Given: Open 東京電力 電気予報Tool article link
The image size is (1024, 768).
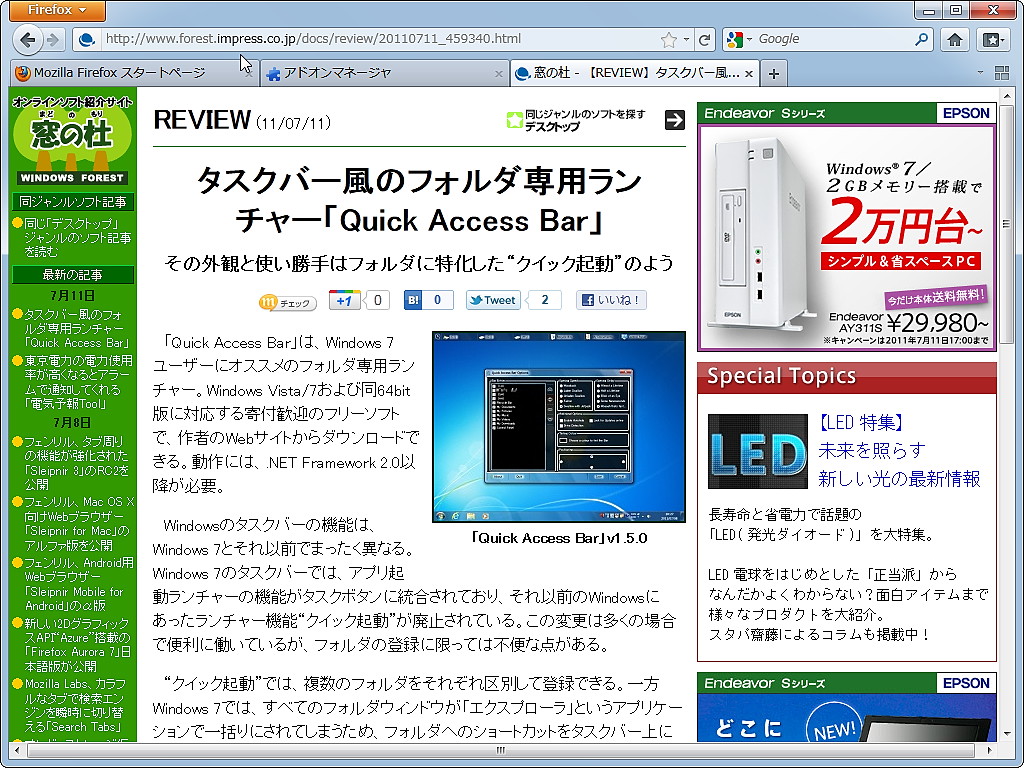Looking at the screenshot, I should [78, 382].
